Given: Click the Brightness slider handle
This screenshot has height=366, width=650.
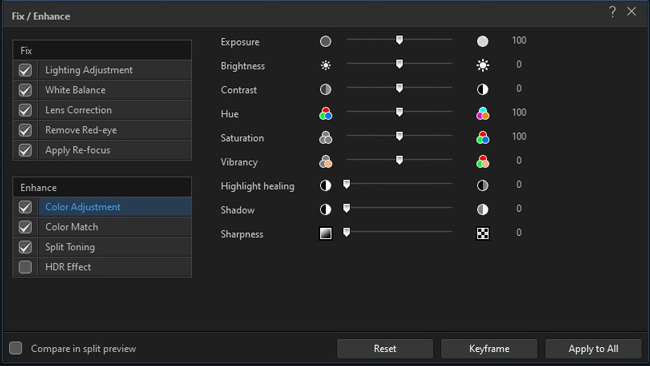Looking at the screenshot, I should [x=399, y=64].
